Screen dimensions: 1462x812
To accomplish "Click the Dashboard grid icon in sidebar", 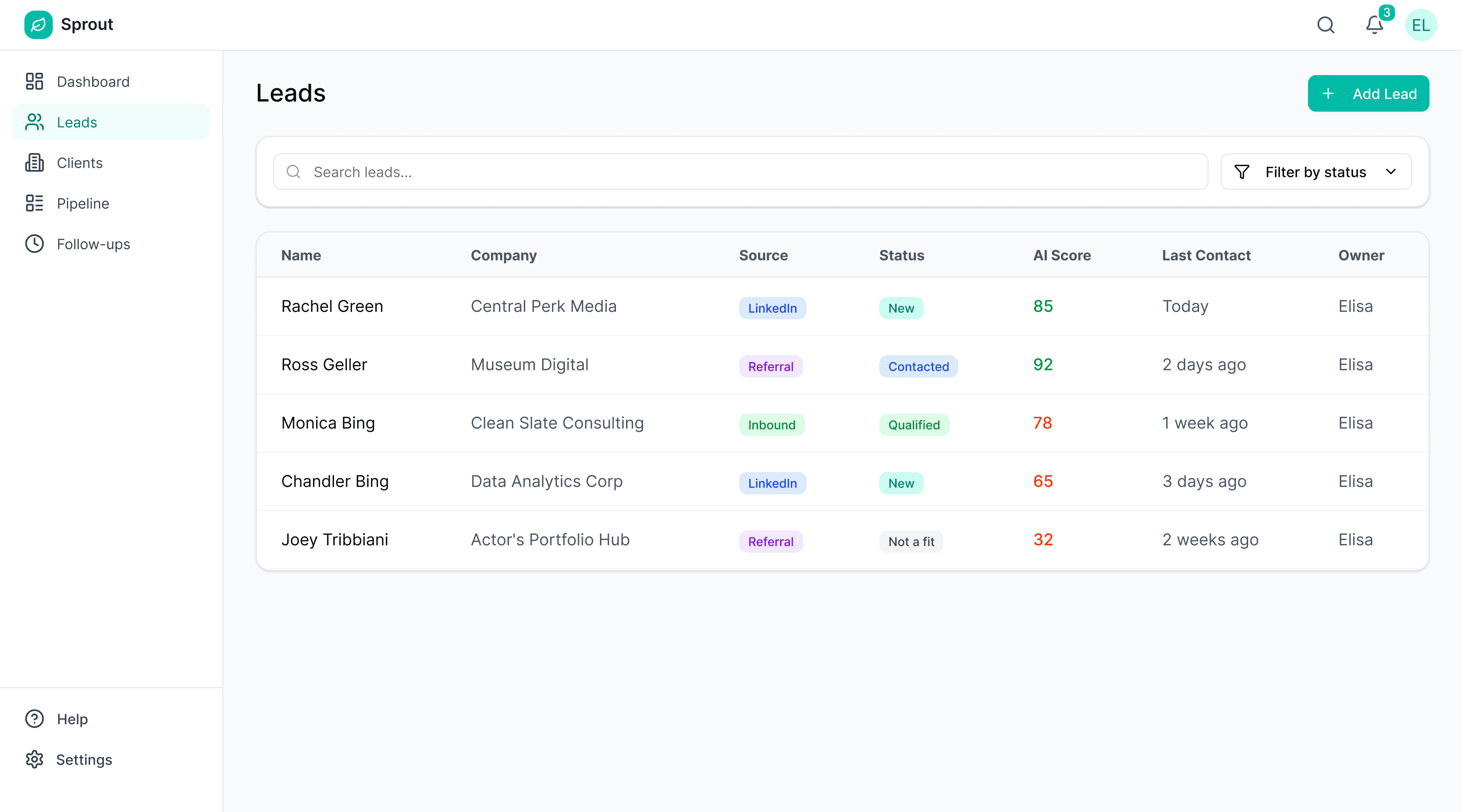I will tap(34, 81).
